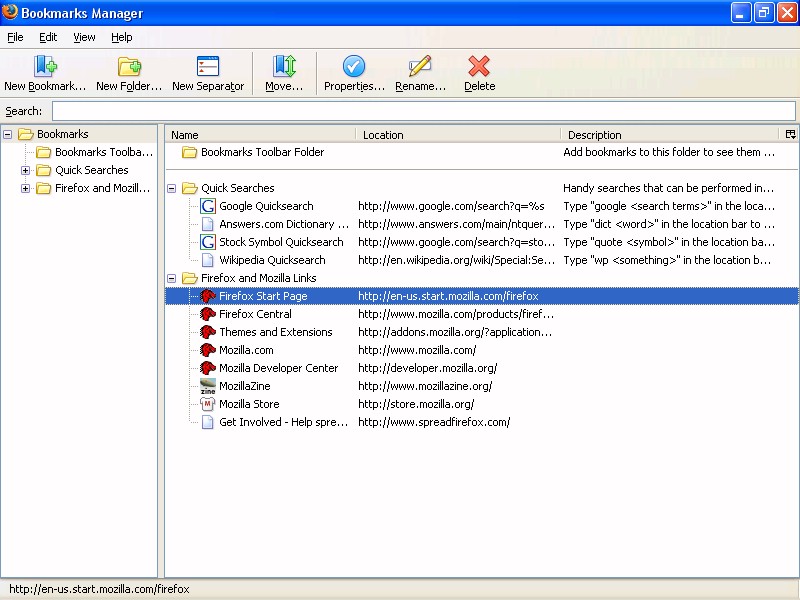Sort by the Location column header
800x600 pixels.
click(458, 135)
